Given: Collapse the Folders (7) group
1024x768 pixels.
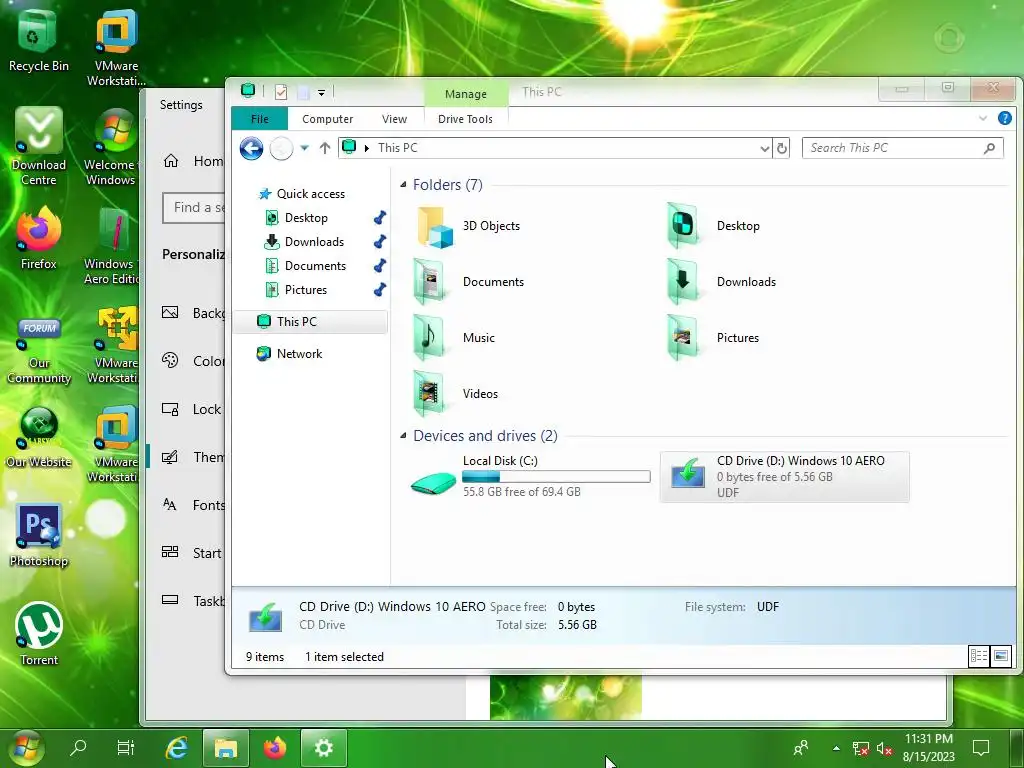Looking at the screenshot, I should 403,185.
